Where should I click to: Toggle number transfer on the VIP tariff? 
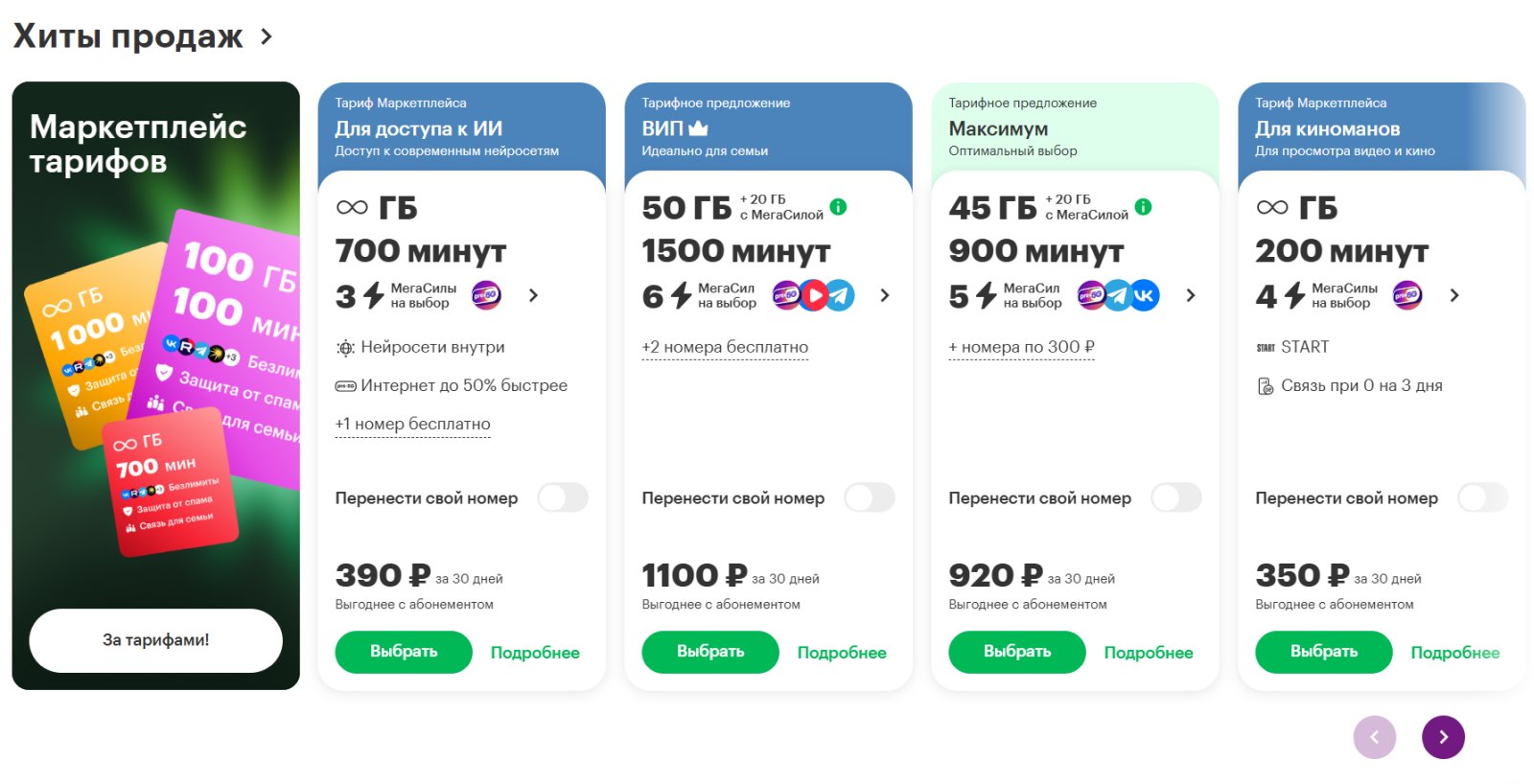tap(870, 497)
